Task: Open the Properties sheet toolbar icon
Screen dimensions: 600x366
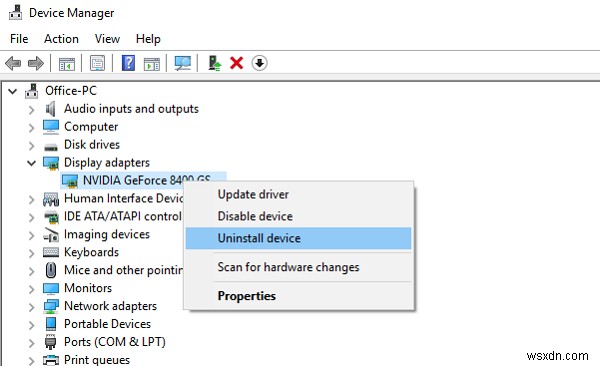Action: pos(97,63)
